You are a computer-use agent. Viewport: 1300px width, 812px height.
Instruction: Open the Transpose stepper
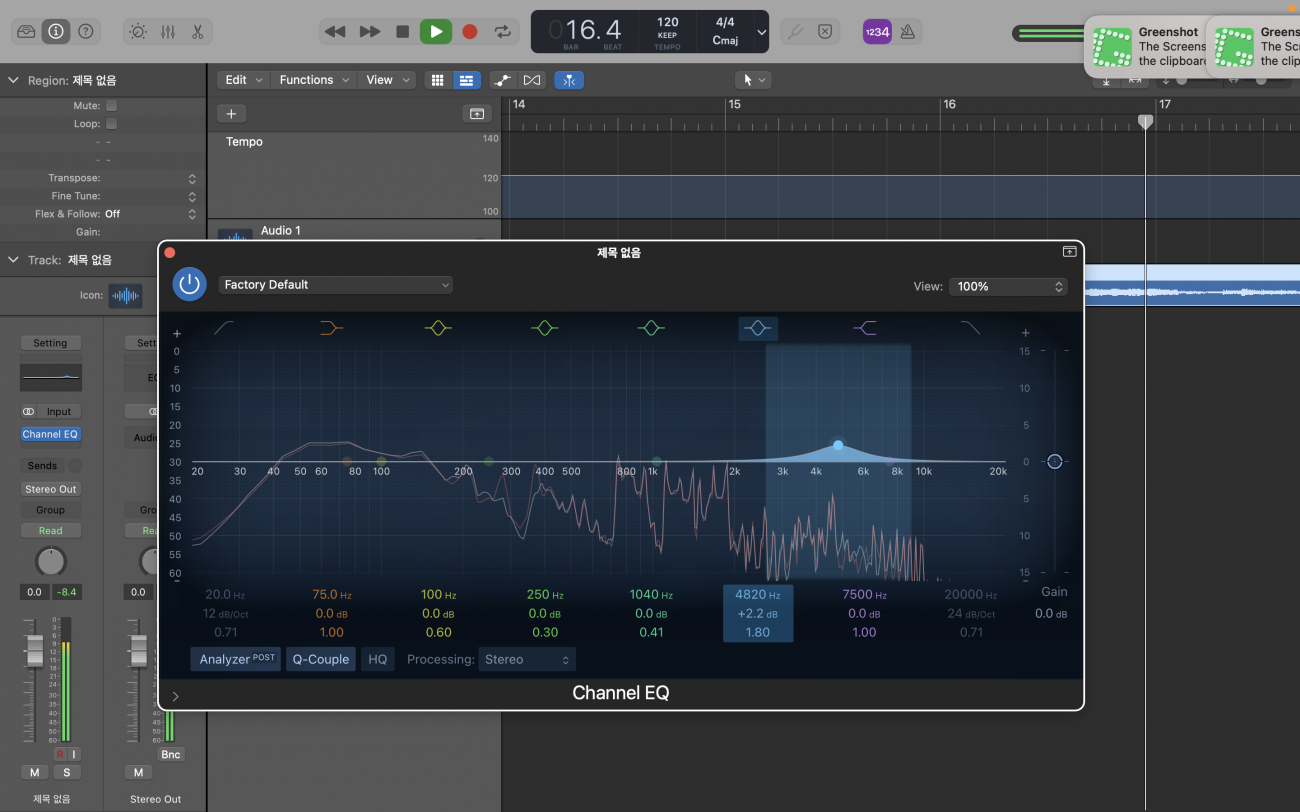point(192,178)
